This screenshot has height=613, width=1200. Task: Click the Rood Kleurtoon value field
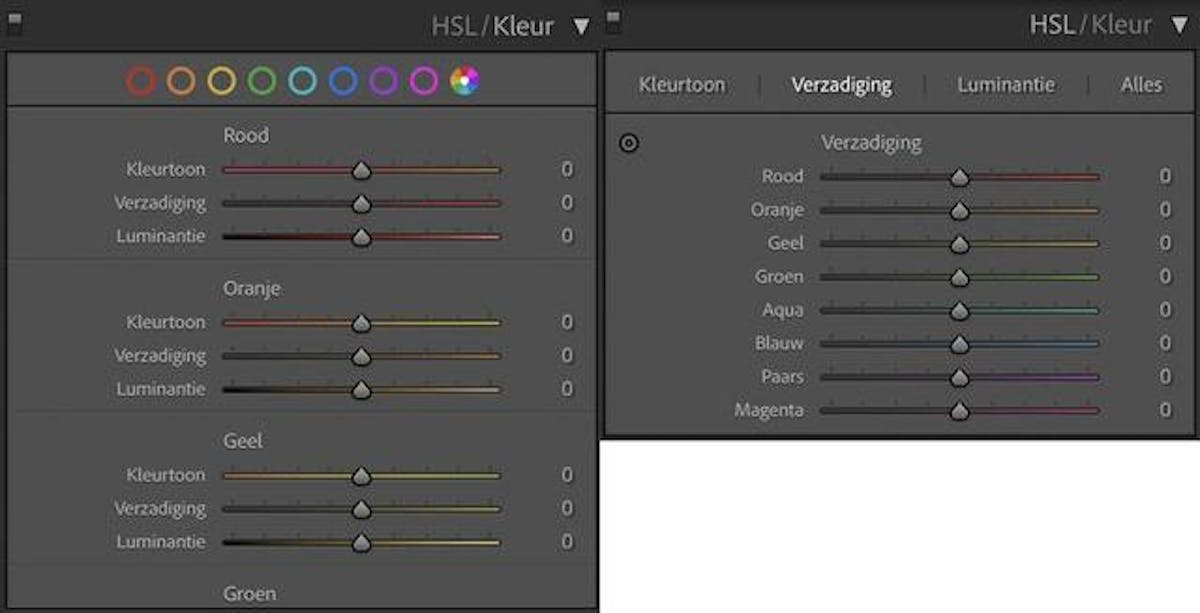[x=567, y=169]
